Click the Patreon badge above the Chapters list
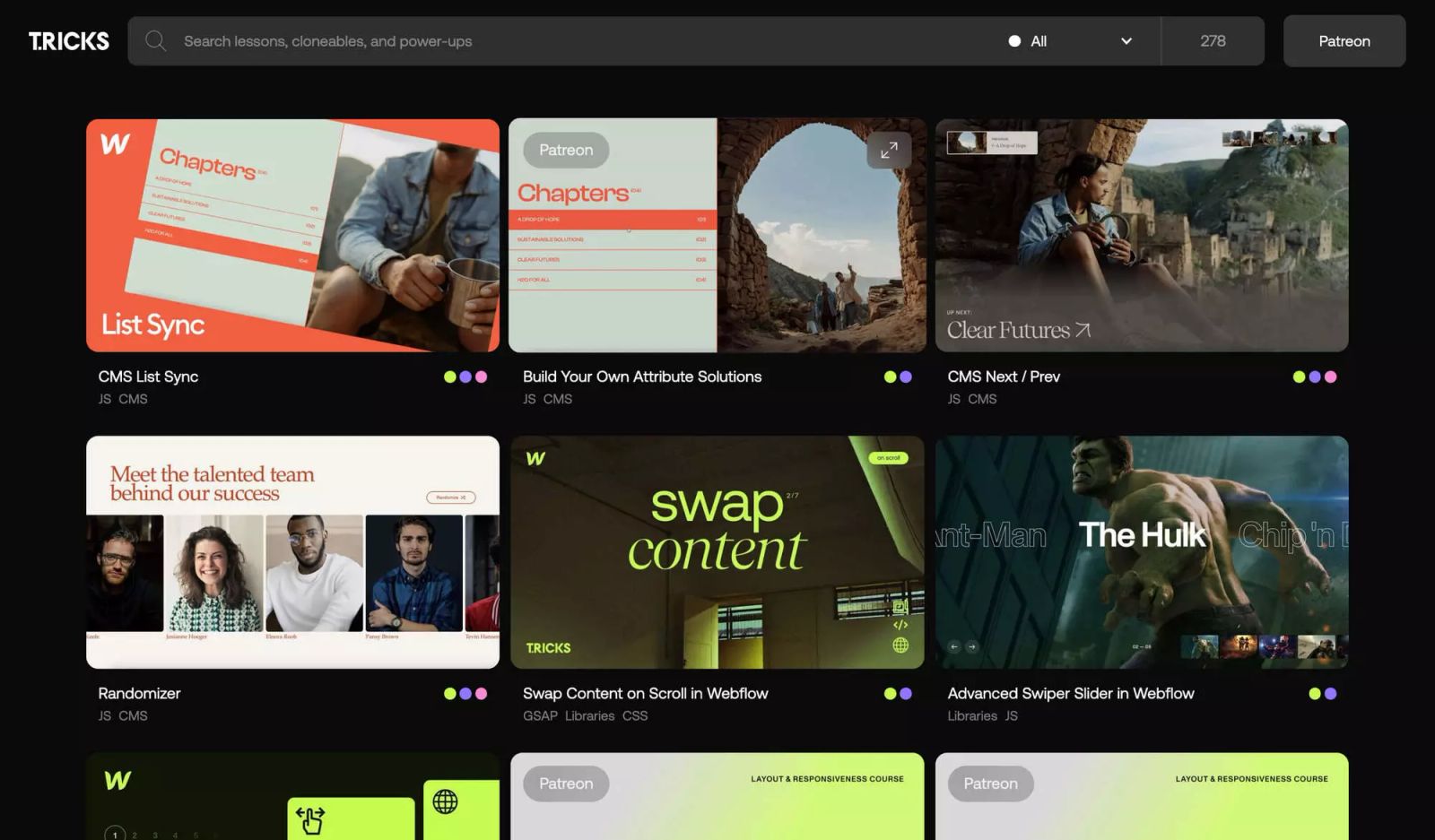Screen dimensions: 1435x840 pyautogui.click(x=566, y=150)
